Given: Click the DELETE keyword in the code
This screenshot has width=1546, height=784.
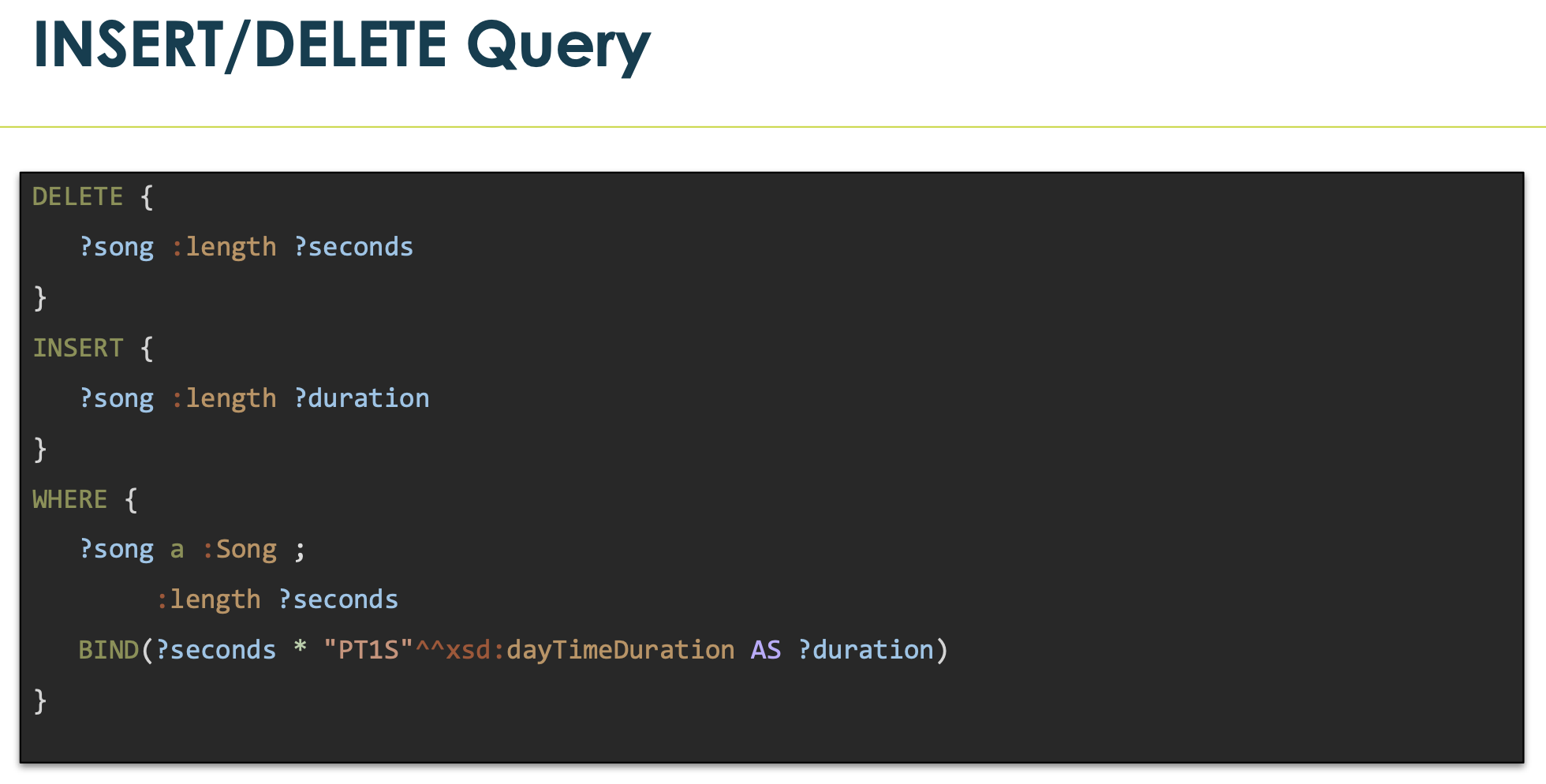Looking at the screenshot, I should (x=77, y=196).
